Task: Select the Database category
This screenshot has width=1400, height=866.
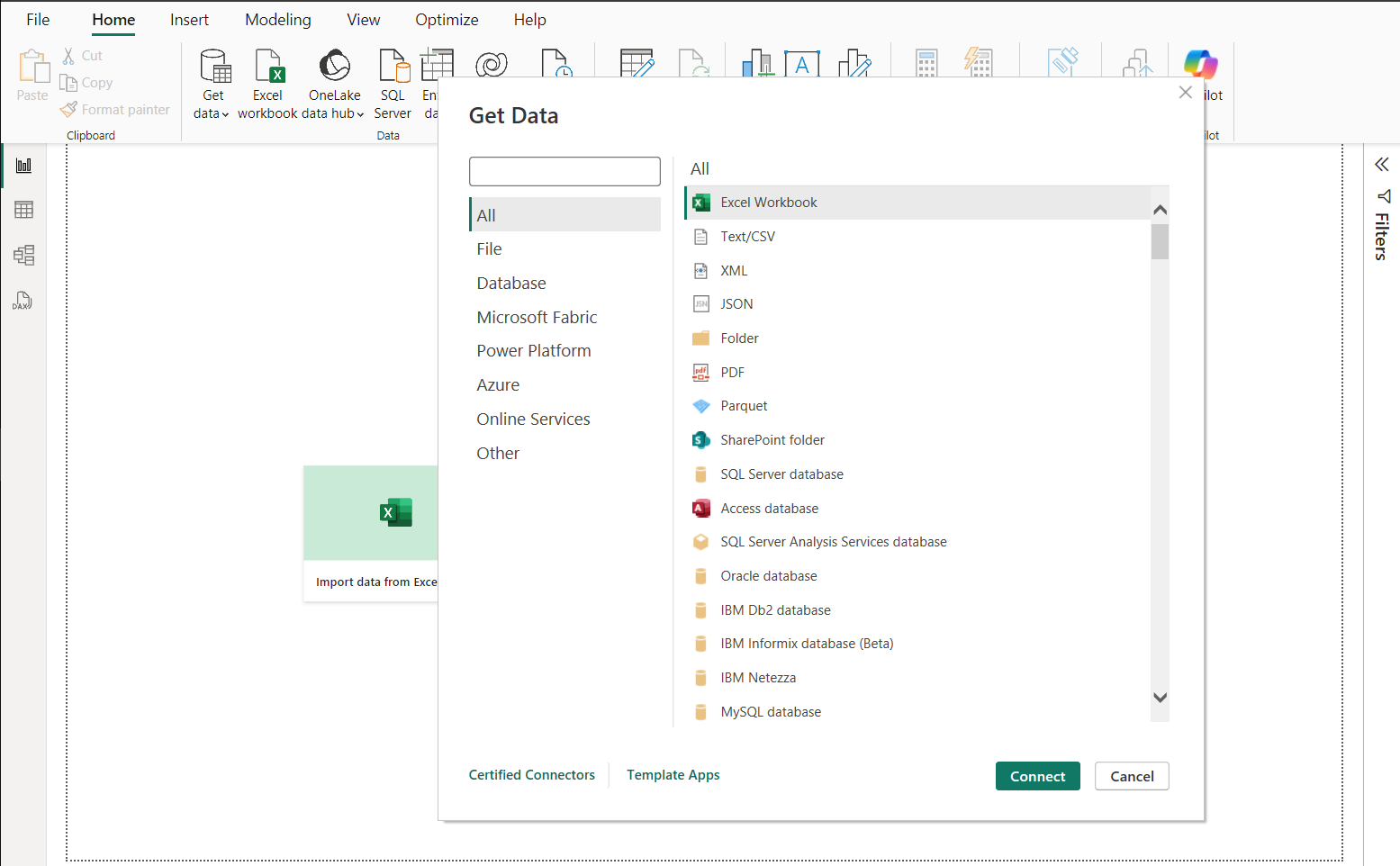Action: click(565, 284)
